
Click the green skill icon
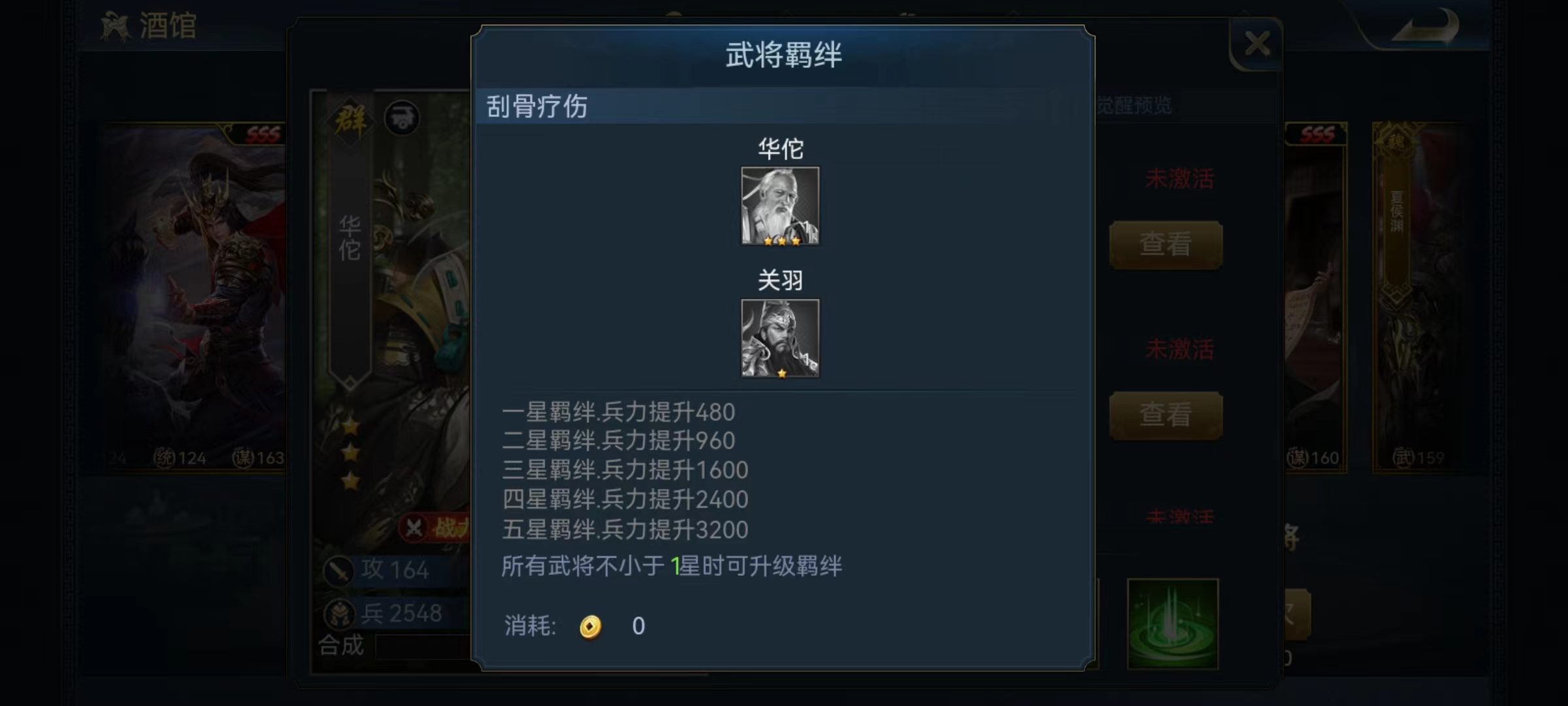[1173, 624]
